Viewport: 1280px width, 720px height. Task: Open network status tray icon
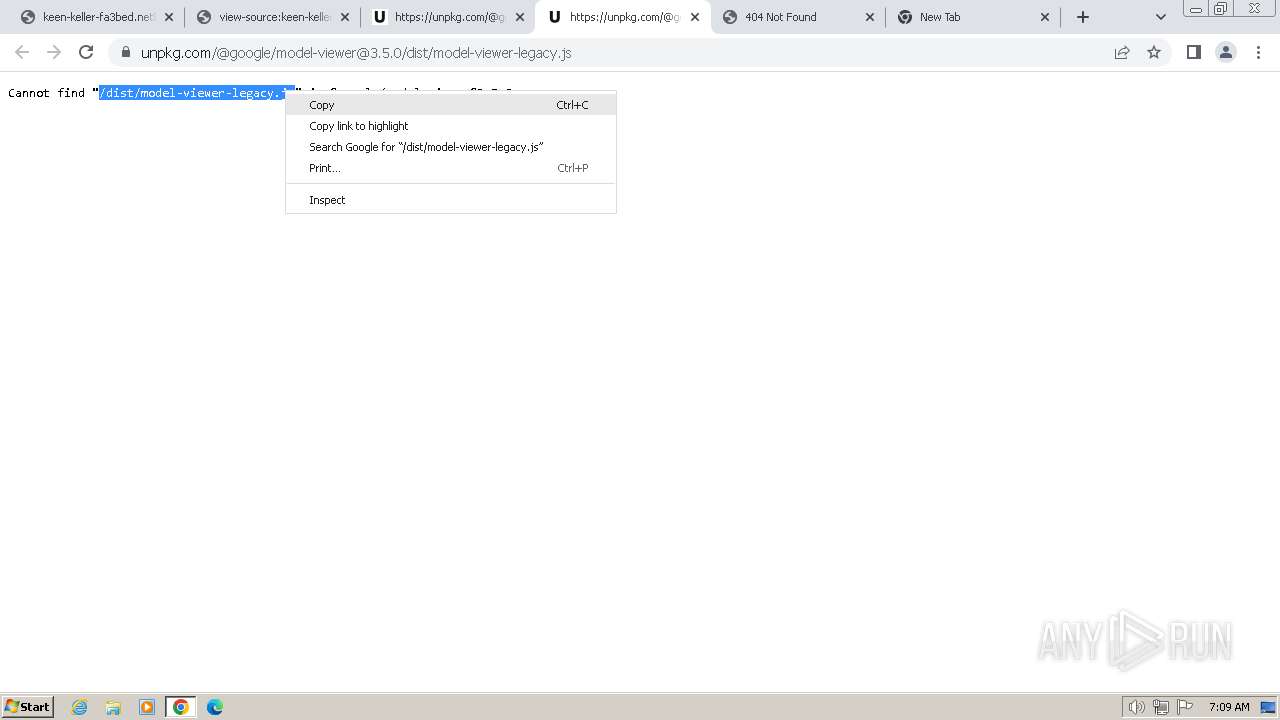point(1161,707)
